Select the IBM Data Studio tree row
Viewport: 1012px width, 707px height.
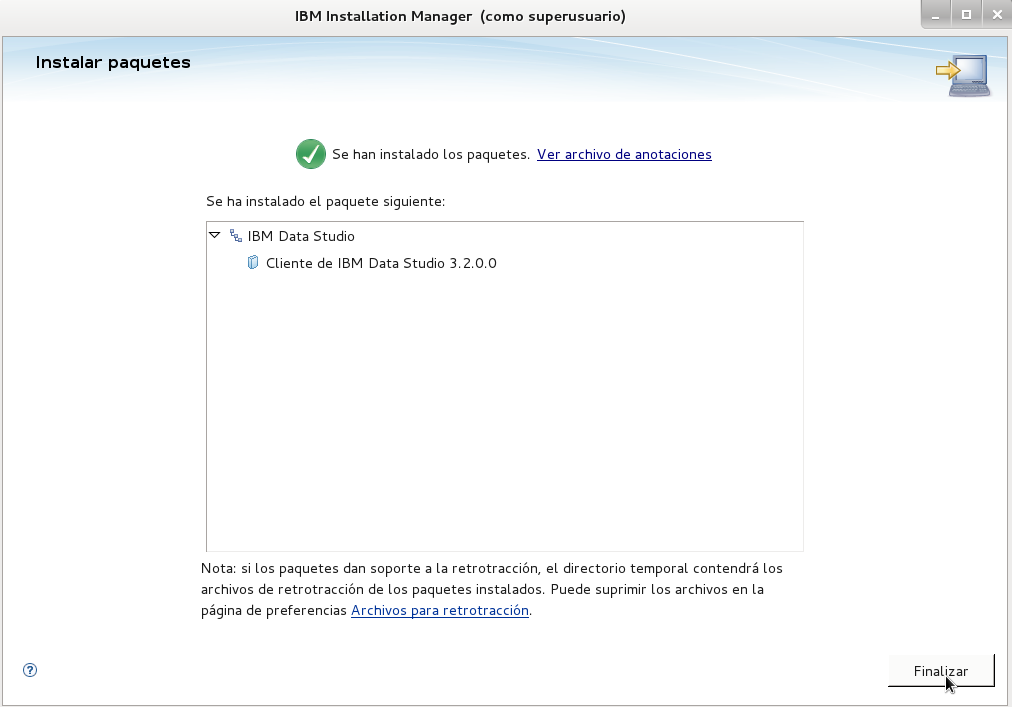click(x=505, y=236)
